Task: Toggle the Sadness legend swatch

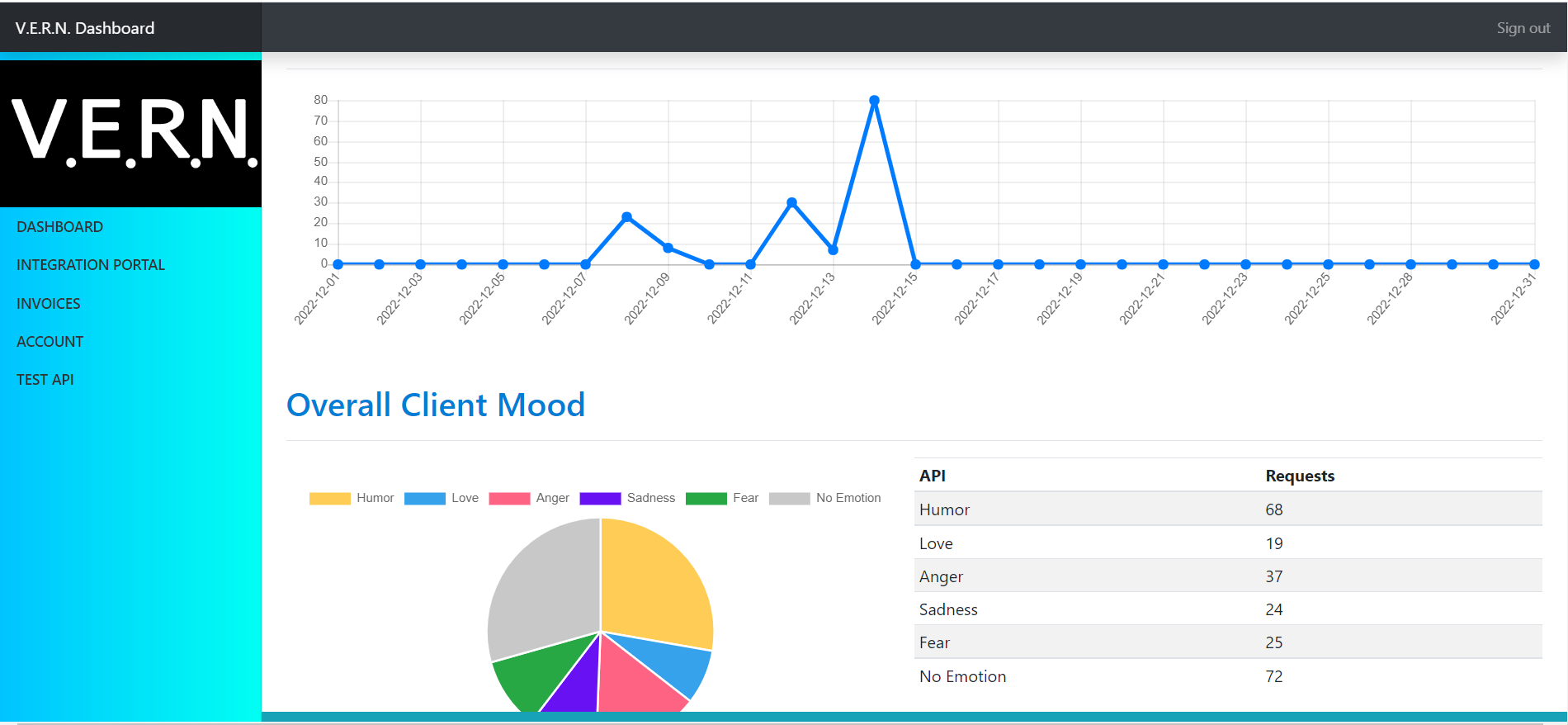Action: (x=600, y=499)
